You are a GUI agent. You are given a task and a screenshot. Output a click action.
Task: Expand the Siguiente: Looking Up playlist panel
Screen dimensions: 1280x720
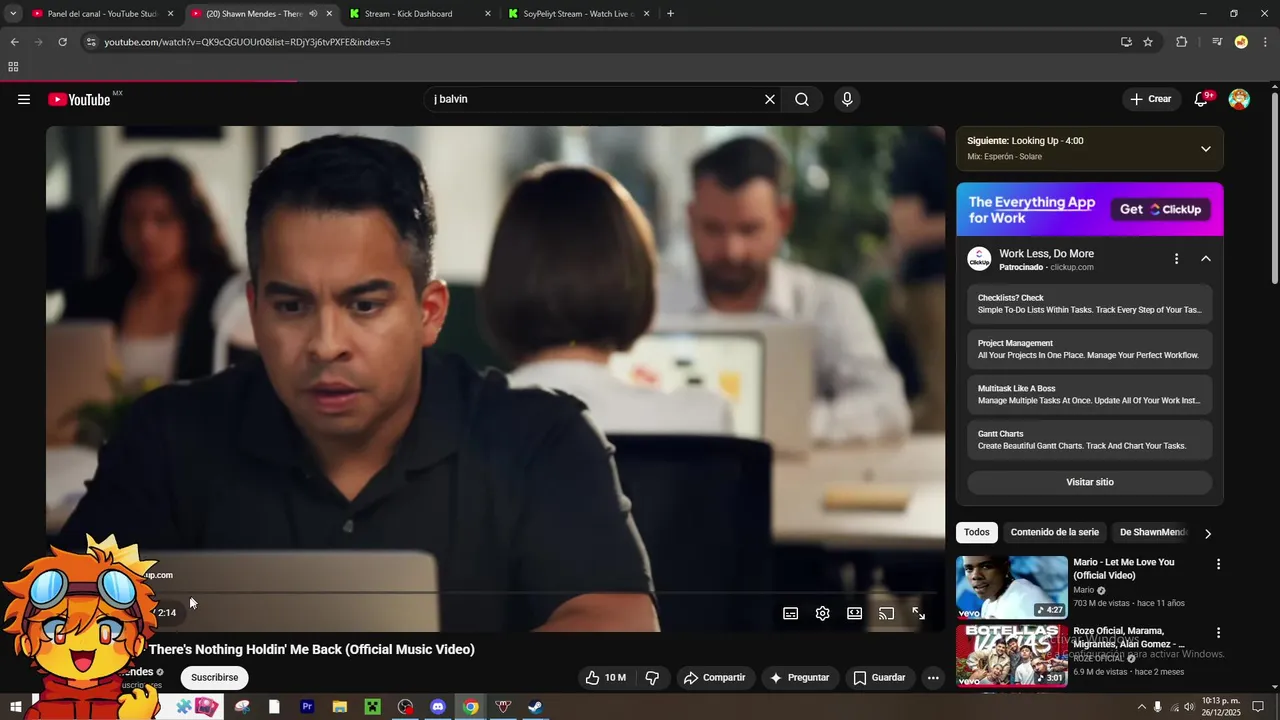click(1205, 148)
